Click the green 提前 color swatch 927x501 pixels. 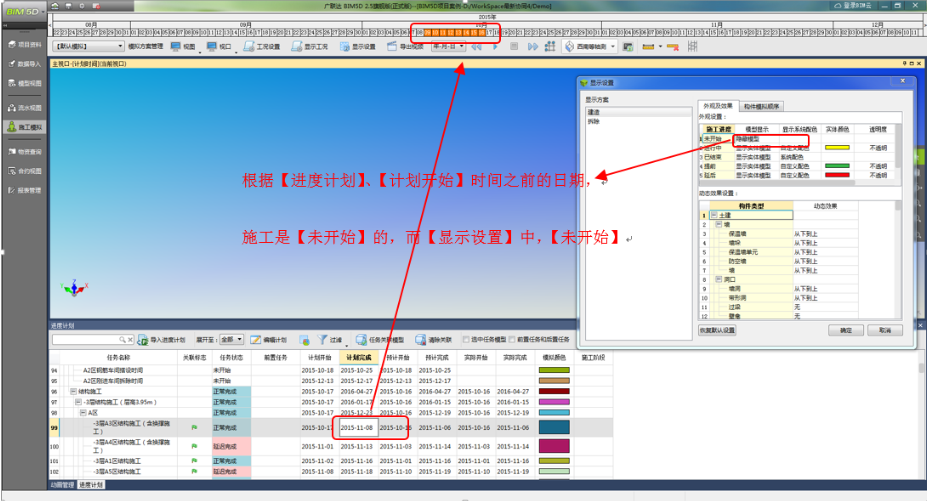coord(837,166)
